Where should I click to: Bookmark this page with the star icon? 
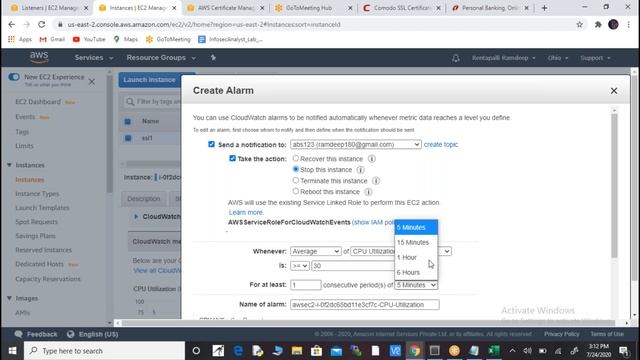pos(580,24)
